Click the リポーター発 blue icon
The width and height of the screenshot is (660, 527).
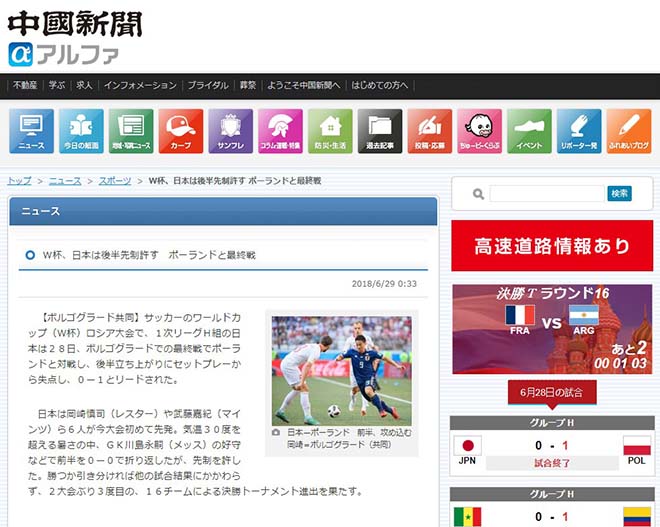pos(579,131)
